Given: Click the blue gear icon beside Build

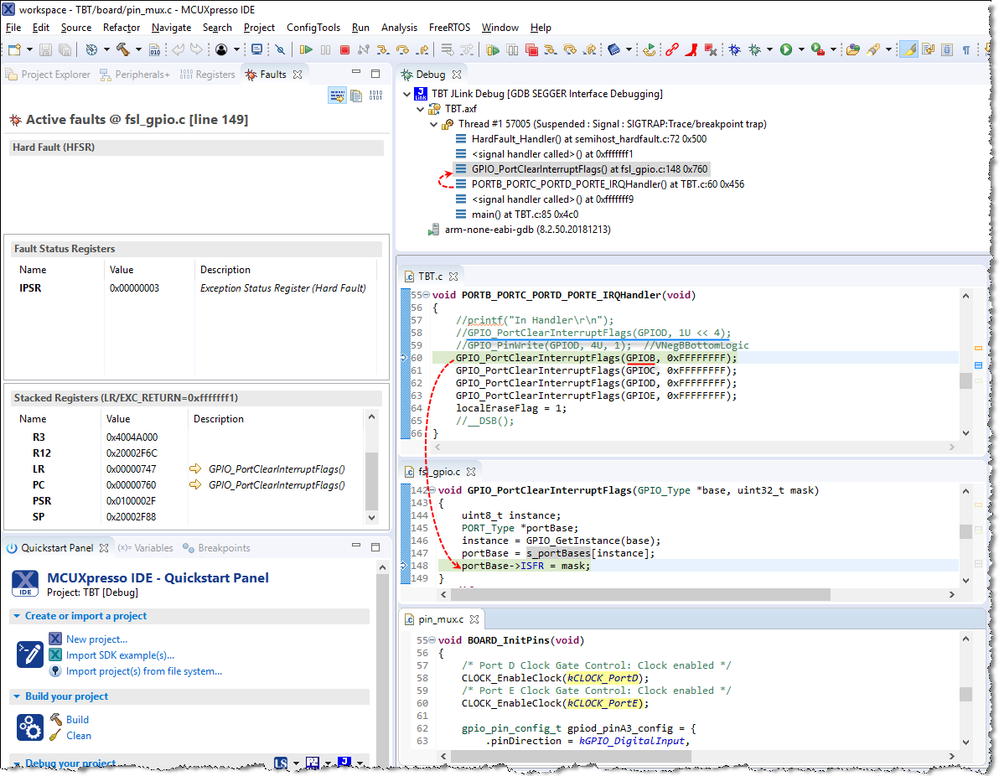Looking at the screenshot, I should pyautogui.click(x=28, y=727).
